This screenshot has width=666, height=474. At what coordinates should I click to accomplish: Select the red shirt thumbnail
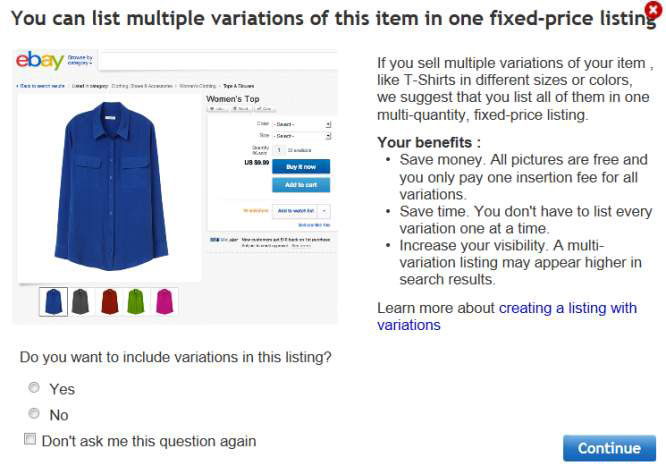(x=109, y=301)
